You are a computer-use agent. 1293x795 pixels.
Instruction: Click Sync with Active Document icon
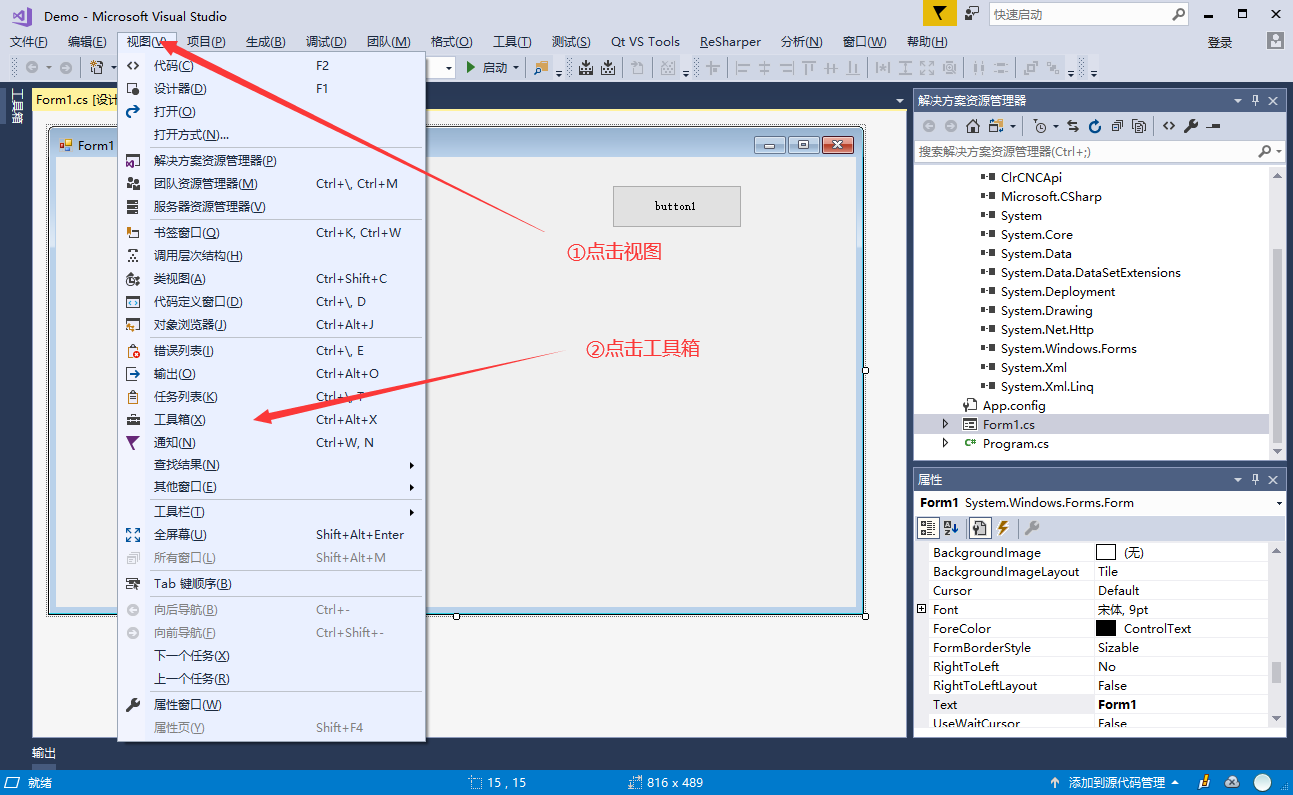1072,126
